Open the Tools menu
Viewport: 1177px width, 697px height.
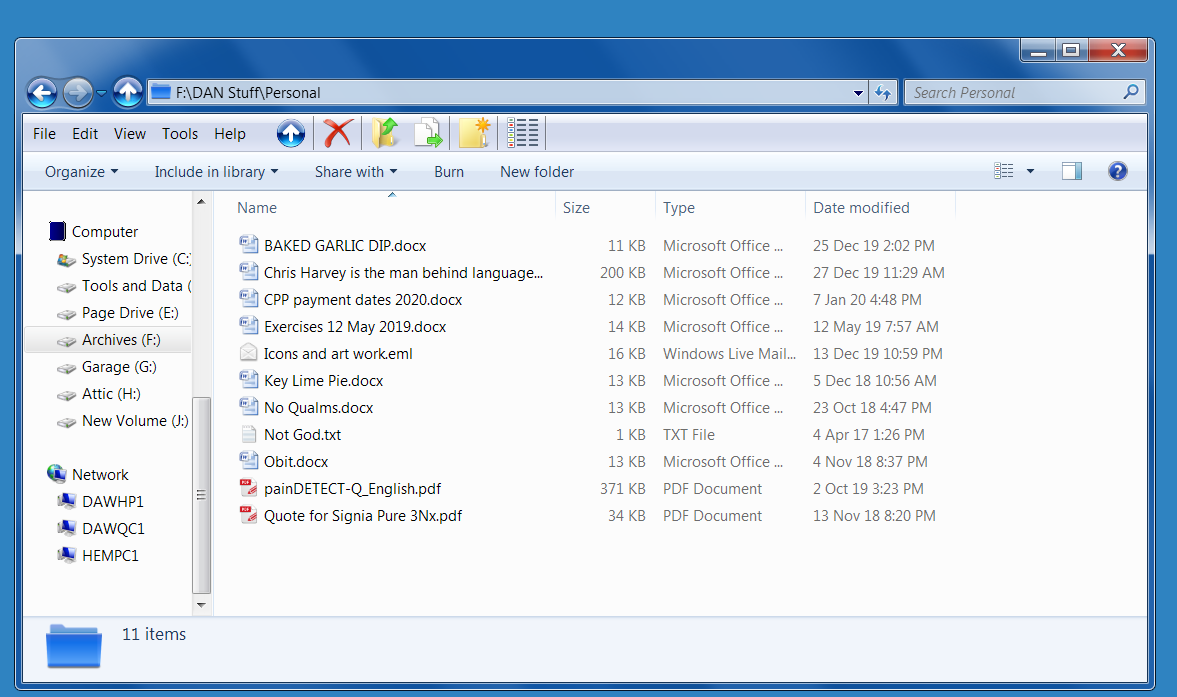[180, 134]
